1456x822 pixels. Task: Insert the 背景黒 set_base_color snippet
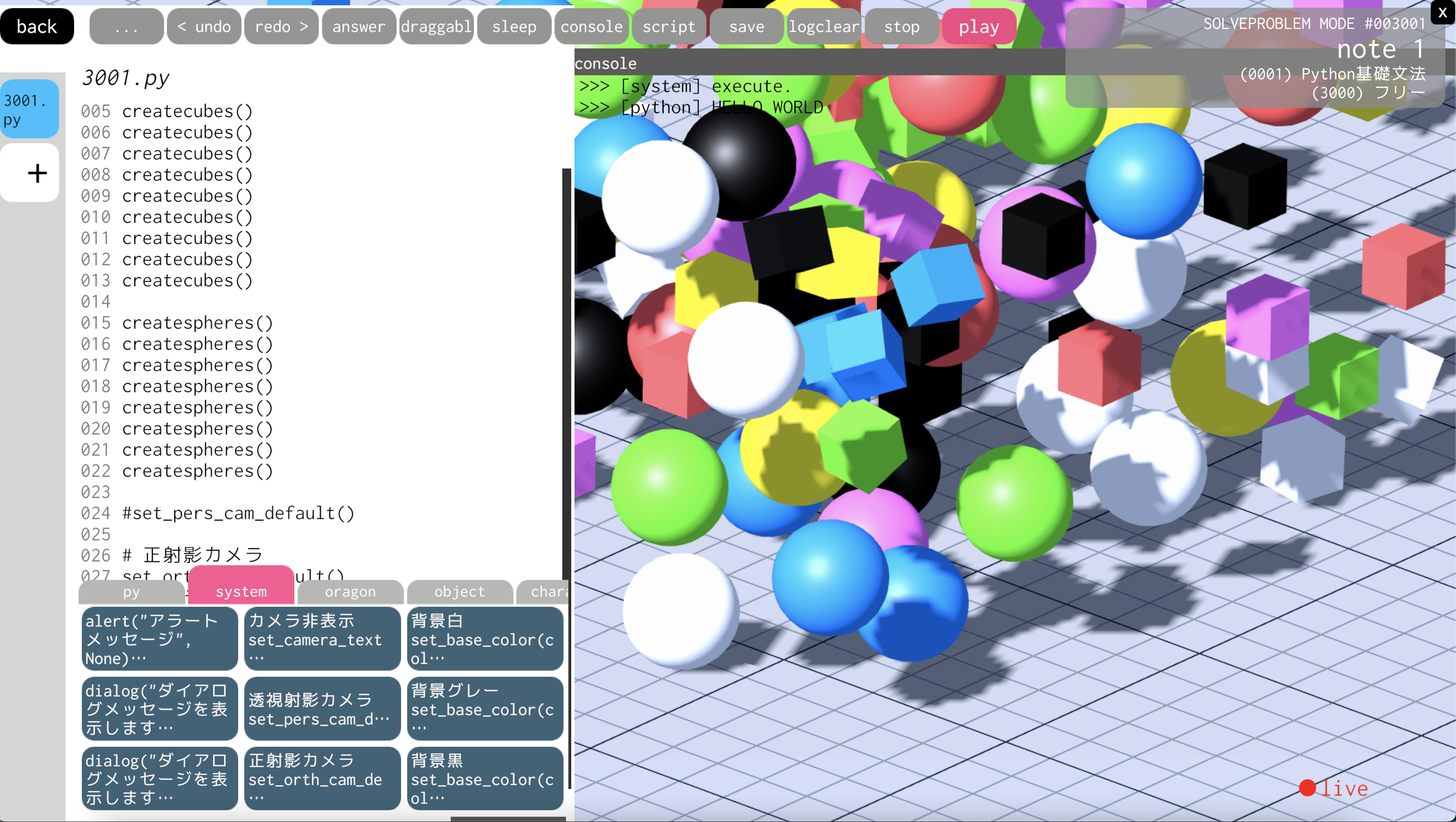(x=485, y=778)
